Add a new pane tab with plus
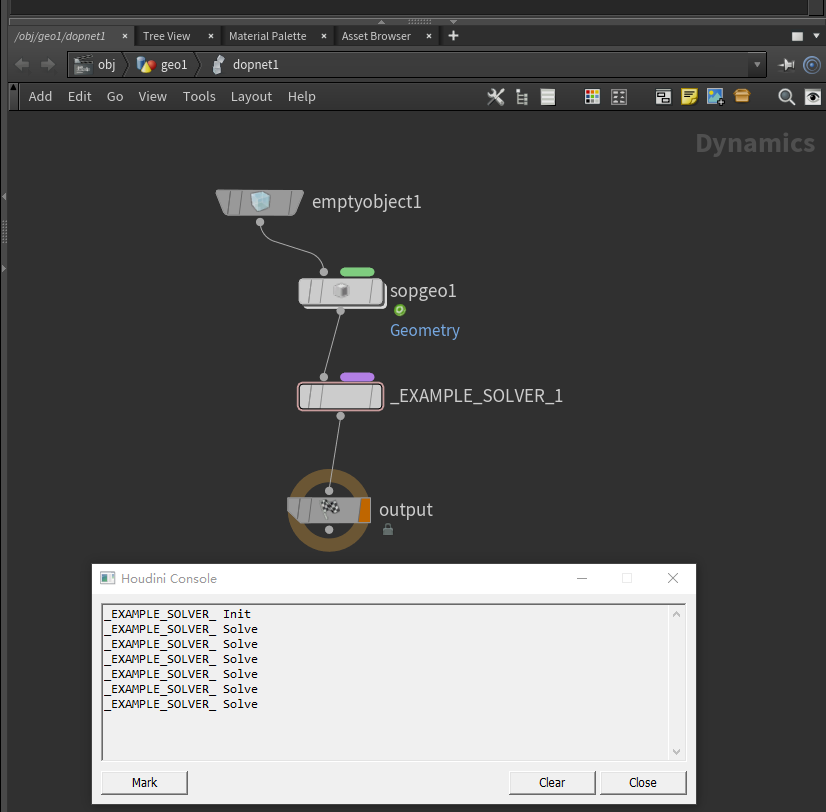The width and height of the screenshot is (826, 812). tap(453, 36)
